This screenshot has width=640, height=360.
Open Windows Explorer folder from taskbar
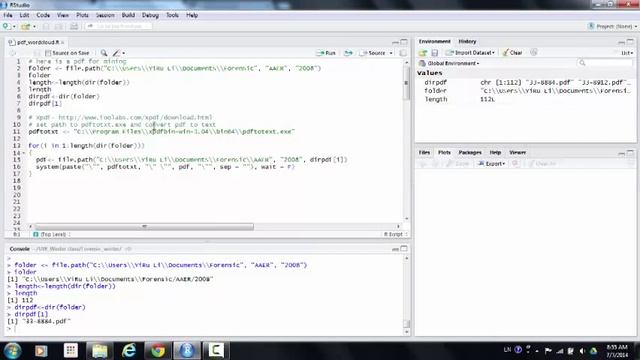(x=100, y=351)
